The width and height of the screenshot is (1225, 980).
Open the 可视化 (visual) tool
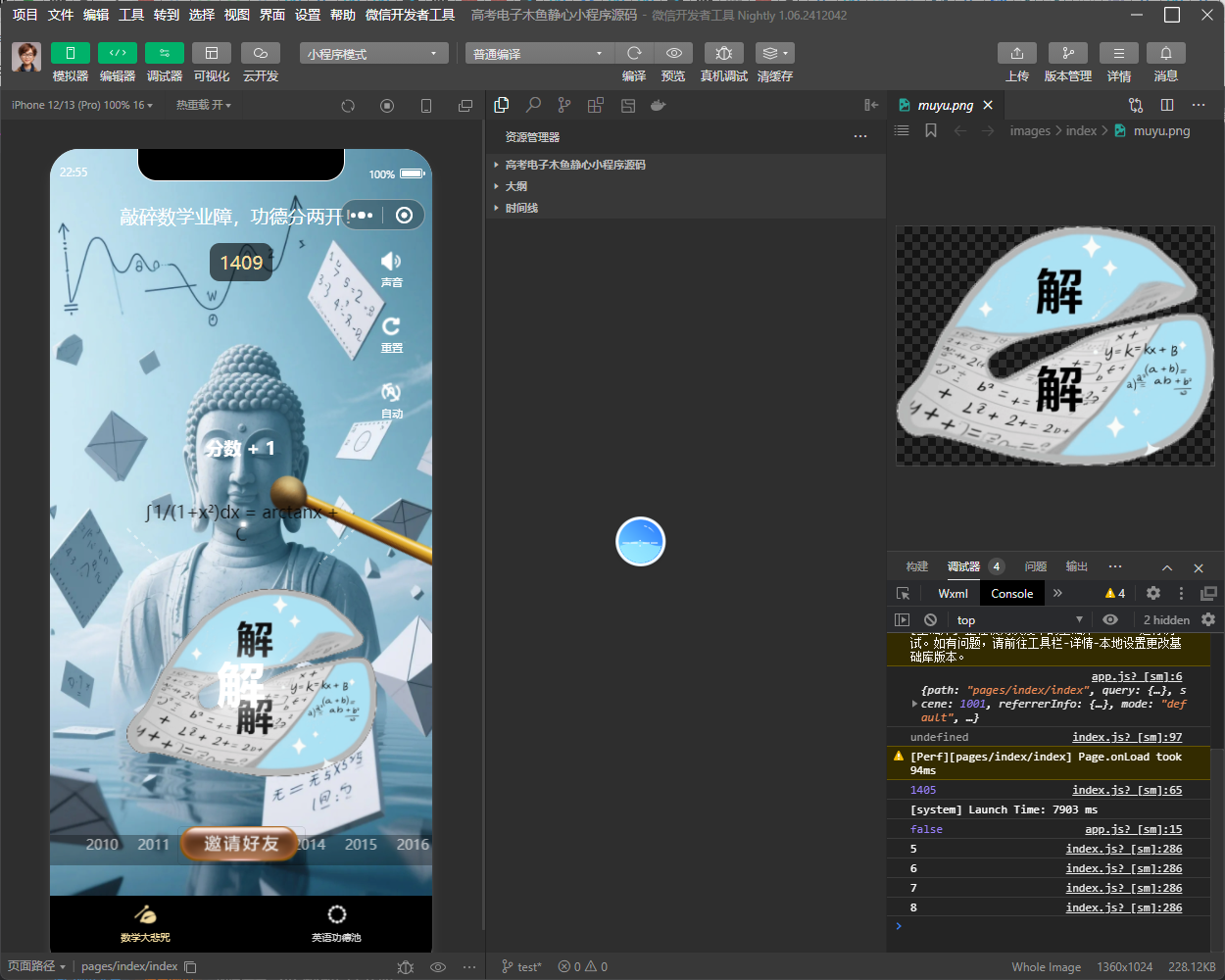coord(212,53)
